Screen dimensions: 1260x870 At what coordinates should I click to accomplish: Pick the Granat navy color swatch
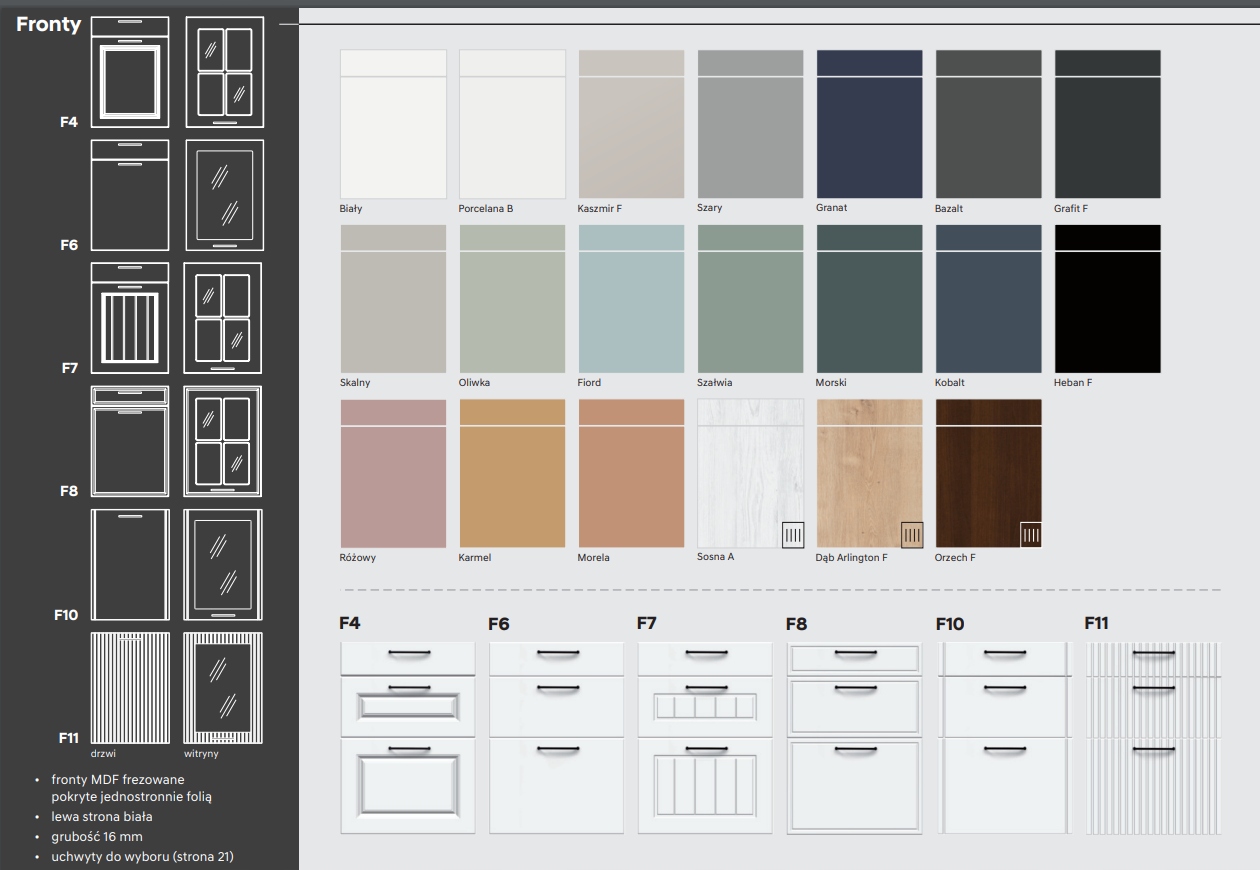click(869, 124)
